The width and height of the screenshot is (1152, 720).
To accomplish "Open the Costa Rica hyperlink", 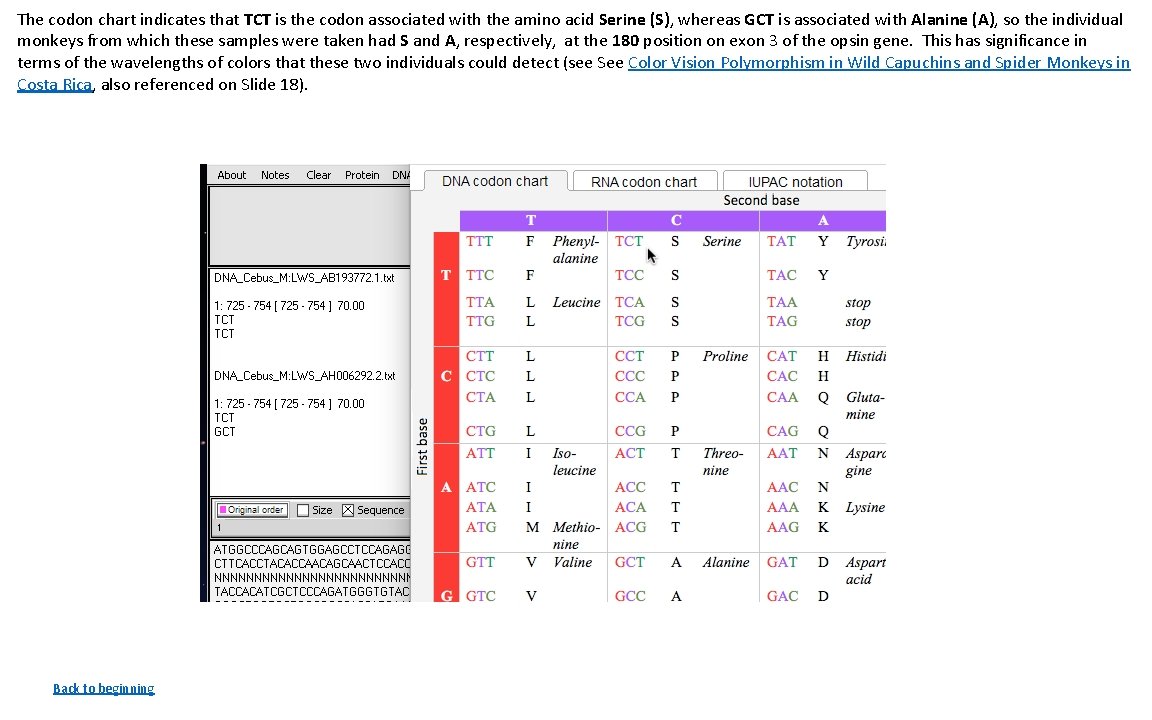I will 54,84.
